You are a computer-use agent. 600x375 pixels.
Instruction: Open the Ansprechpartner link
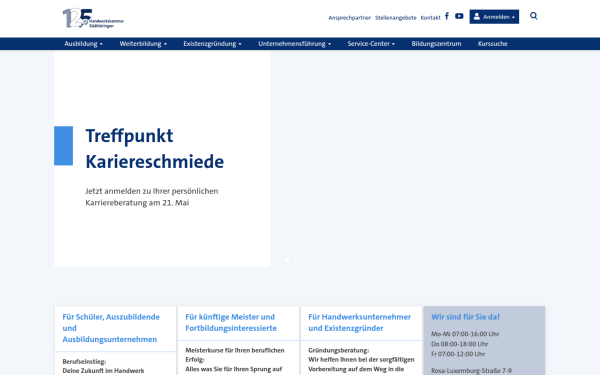(x=349, y=18)
